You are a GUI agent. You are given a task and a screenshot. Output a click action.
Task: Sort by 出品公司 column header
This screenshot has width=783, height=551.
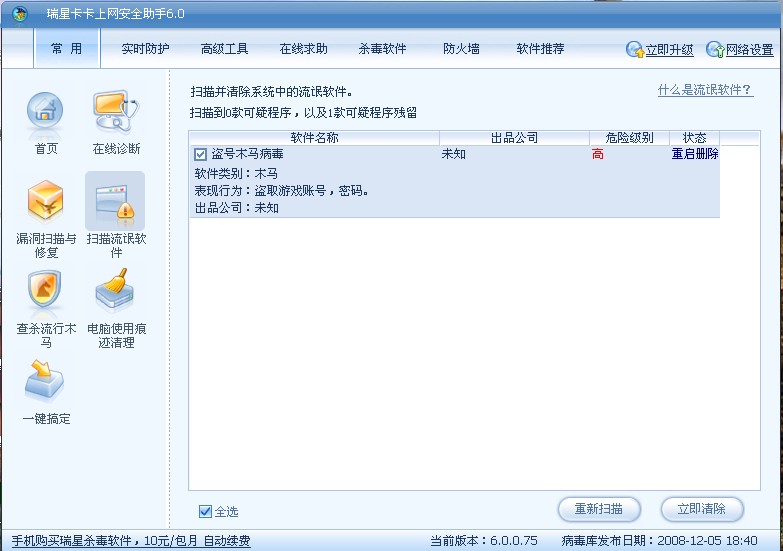[x=514, y=138]
